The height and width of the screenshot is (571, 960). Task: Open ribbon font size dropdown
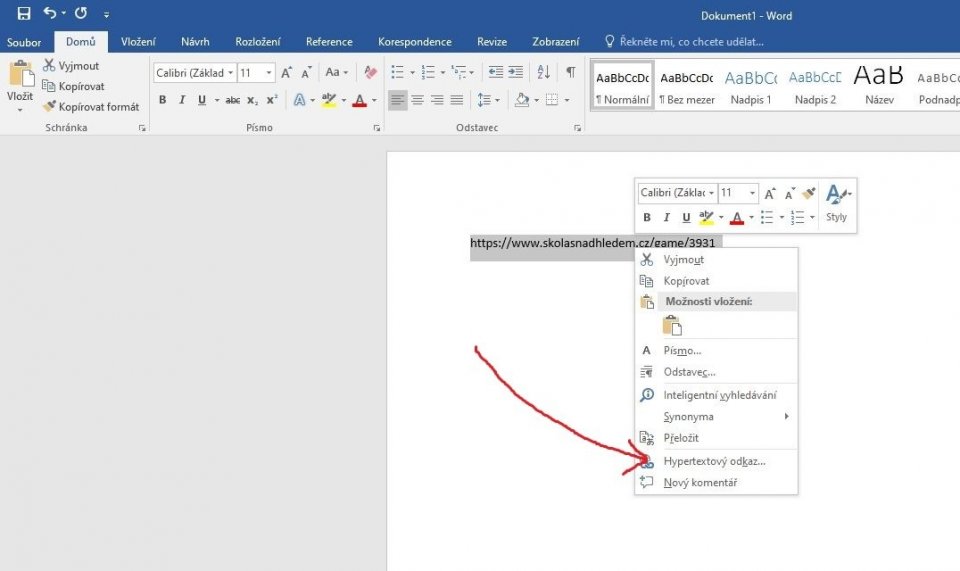(x=268, y=73)
